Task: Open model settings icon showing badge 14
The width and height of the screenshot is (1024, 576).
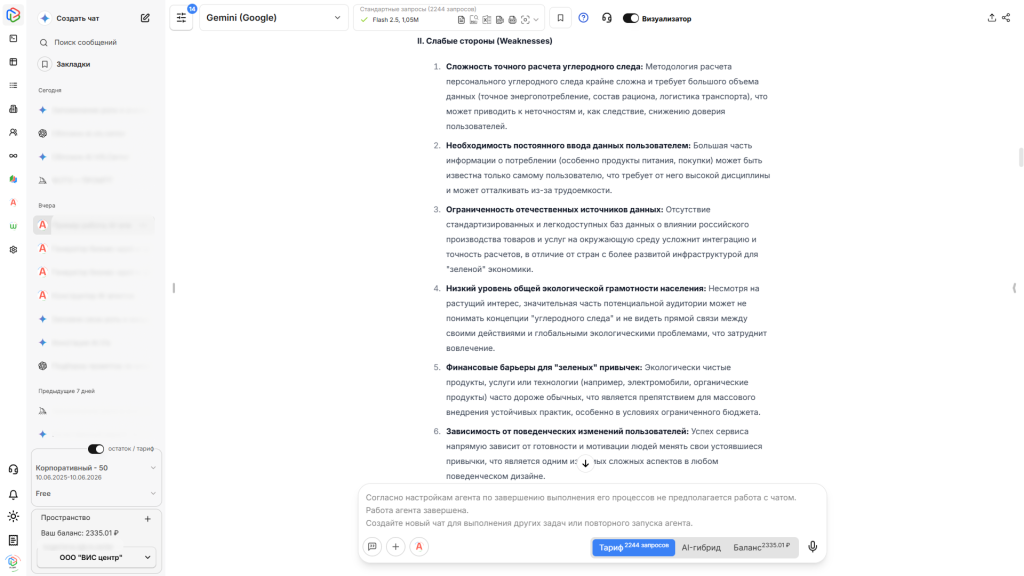Action: pyautogui.click(x=181, y=17)
